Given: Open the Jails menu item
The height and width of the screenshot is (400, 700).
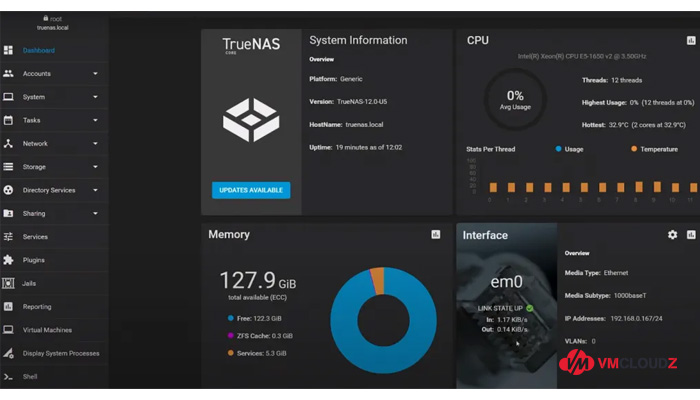Looking at the screenshot, I should [x=54, y=283].
